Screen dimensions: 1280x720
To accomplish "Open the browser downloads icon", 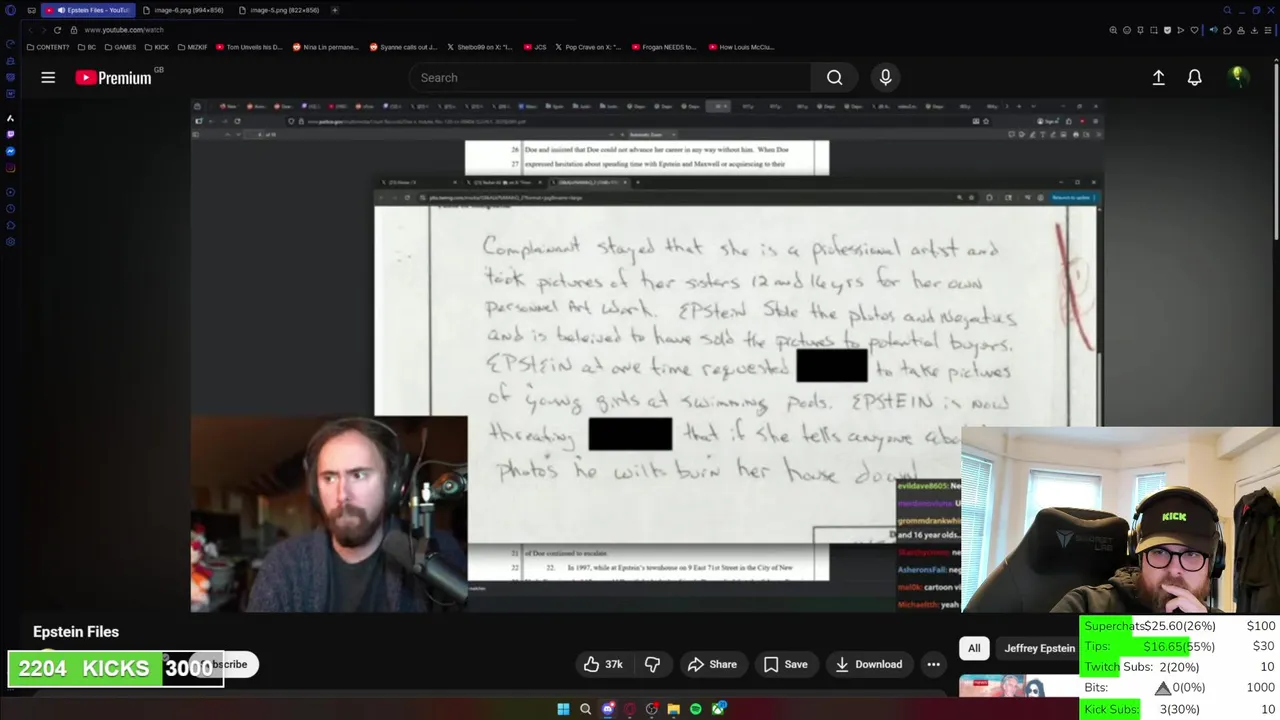I will pyautogui.click(x=1254, y=30).
